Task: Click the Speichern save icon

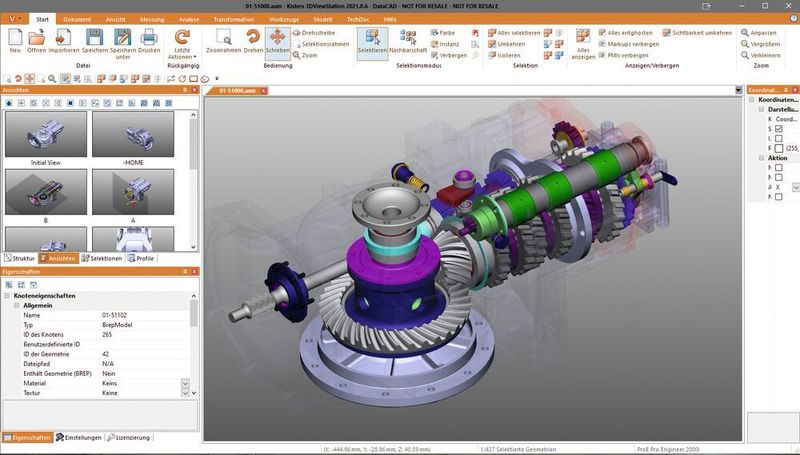Action: (x=94, y=37)
